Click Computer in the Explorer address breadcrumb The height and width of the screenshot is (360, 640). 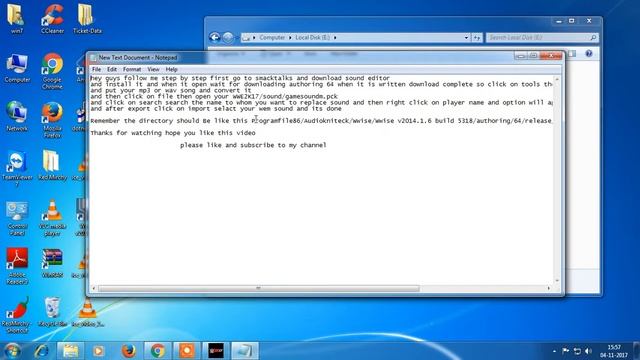tap(272, 38)
